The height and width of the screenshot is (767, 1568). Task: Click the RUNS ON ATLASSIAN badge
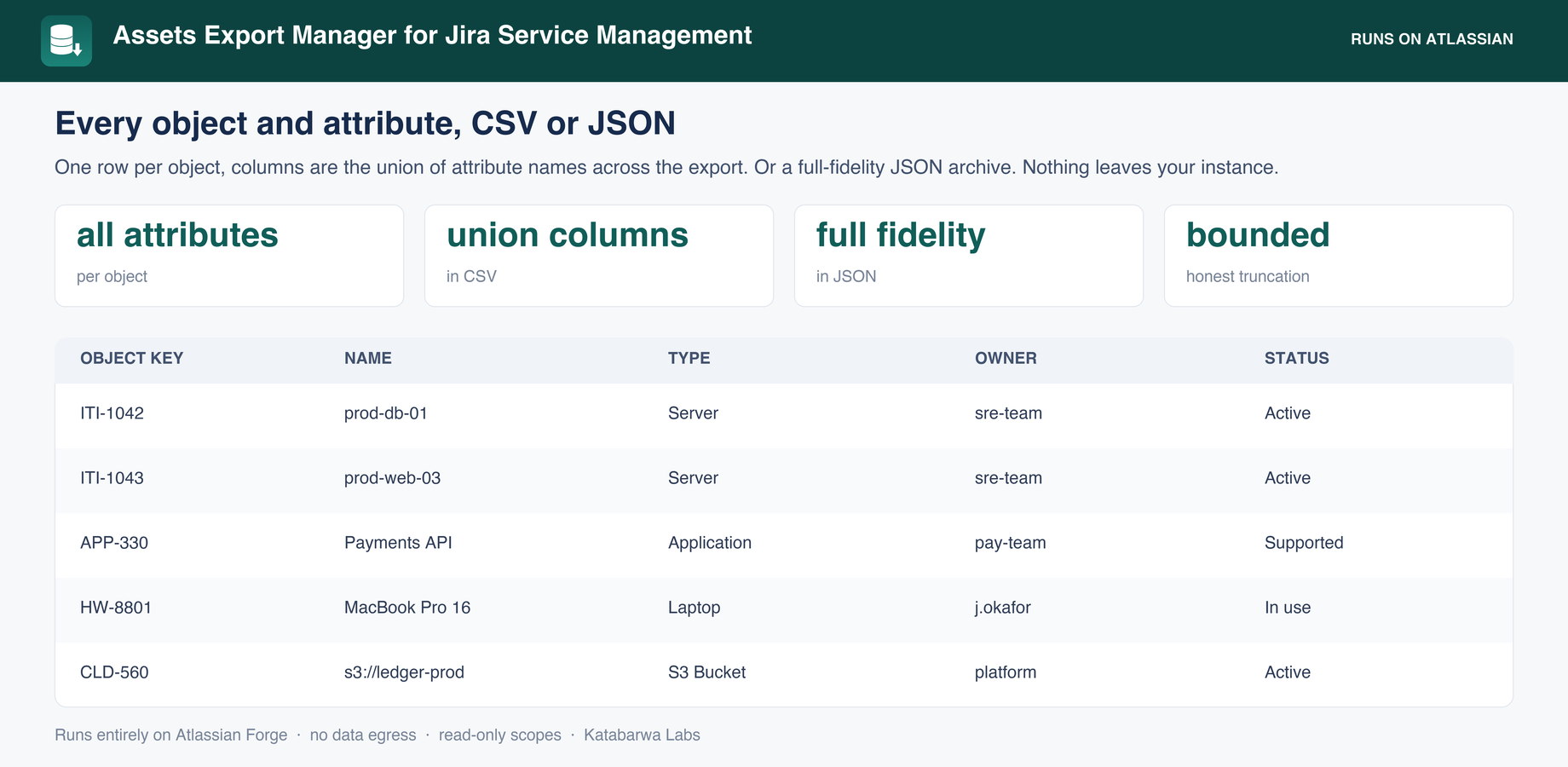coord(1432,39)
